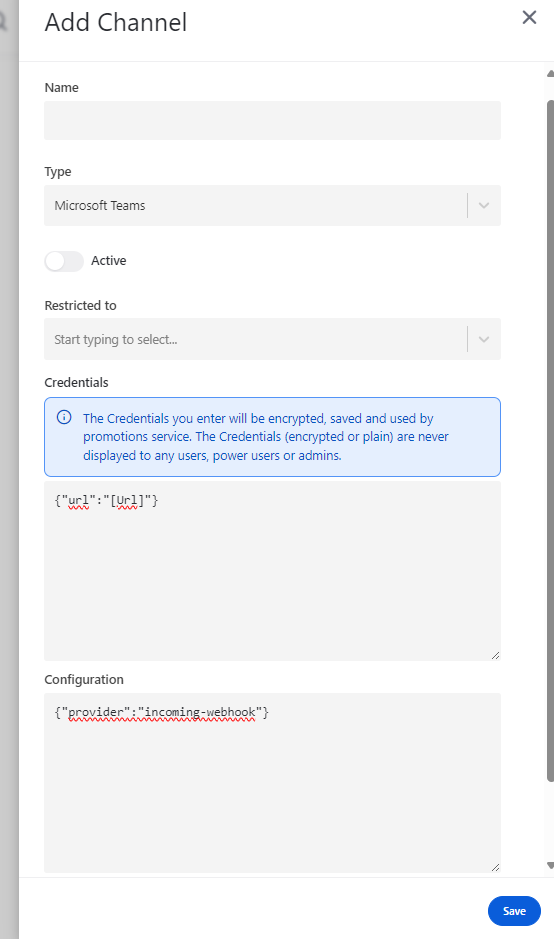Image resolution: width=554 pixels, height=939 pixels.
Task: Click the search icon behind the panel
Action: [4, 22]
